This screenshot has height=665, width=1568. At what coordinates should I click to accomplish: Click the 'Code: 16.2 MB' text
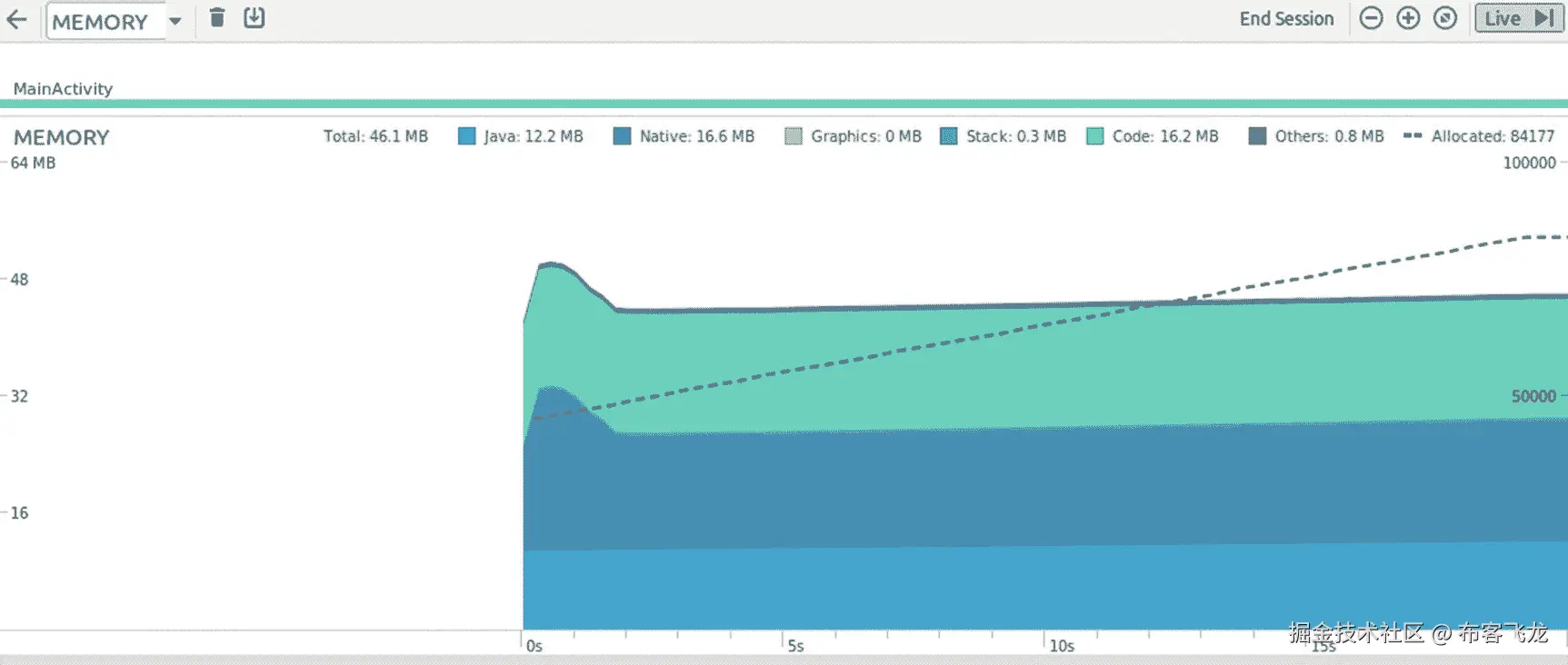(1165, 136)
